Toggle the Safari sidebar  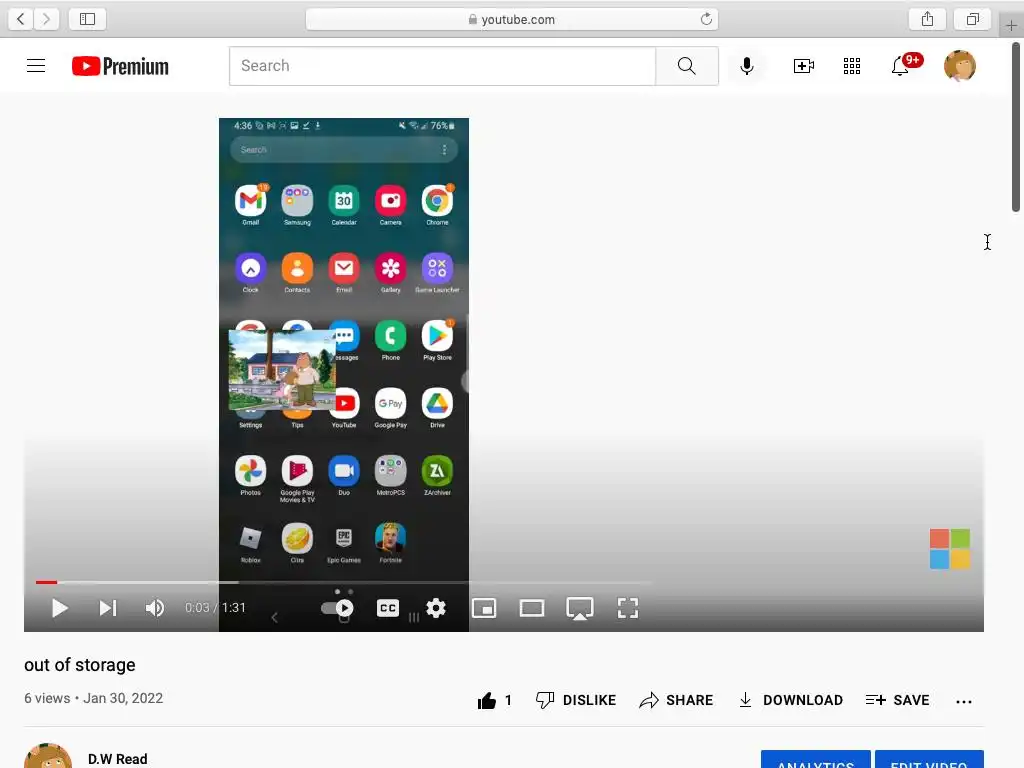pos(88,19)
